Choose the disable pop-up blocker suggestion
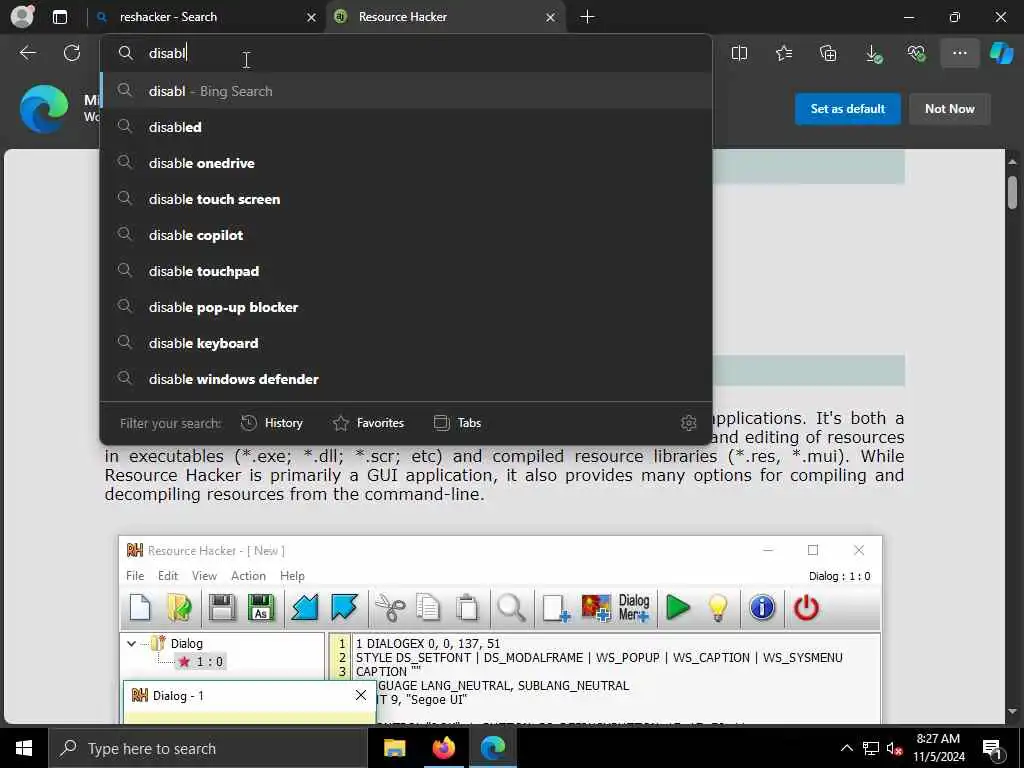The width and height of the screenshot is (1024, 768). click(406, 306)
